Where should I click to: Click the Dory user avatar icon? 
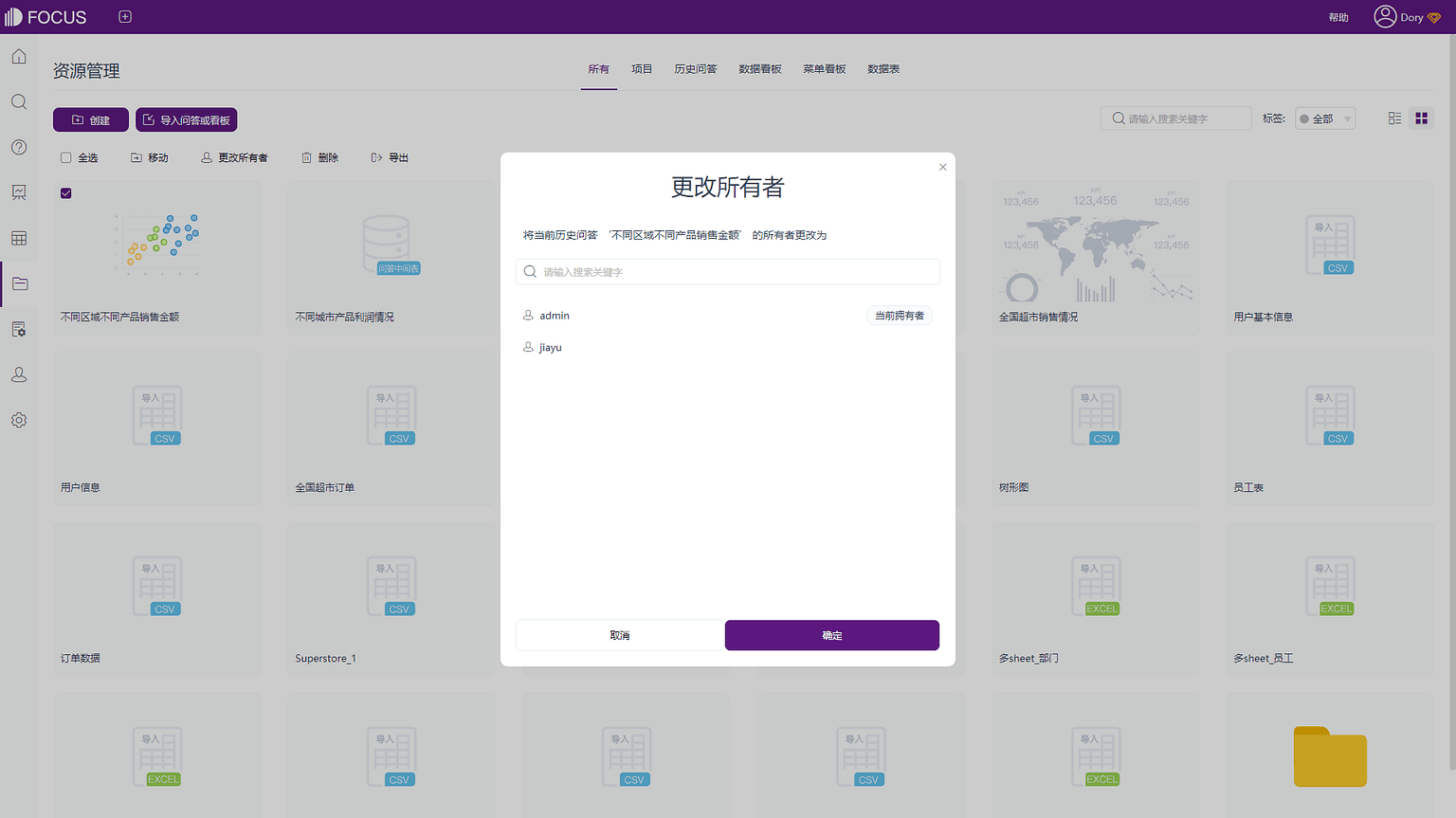coord(1385,17)
